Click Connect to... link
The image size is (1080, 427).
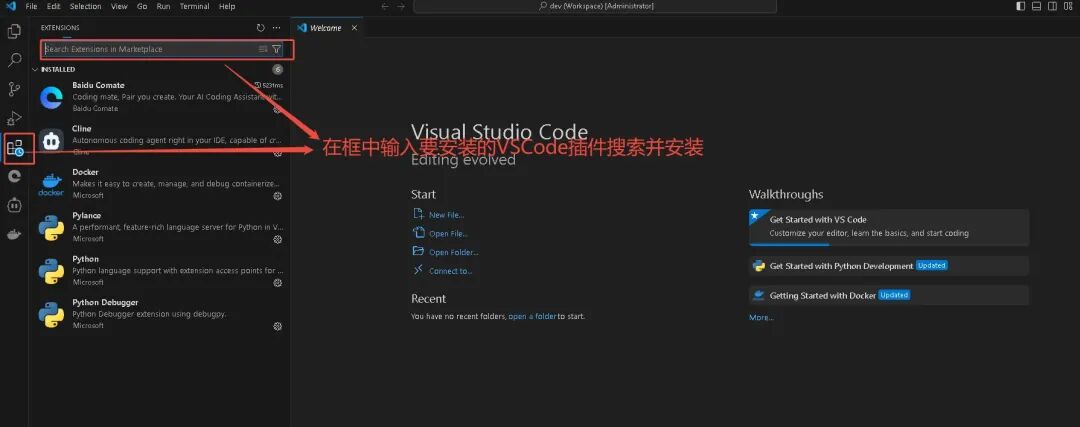(x=450, y=271)
